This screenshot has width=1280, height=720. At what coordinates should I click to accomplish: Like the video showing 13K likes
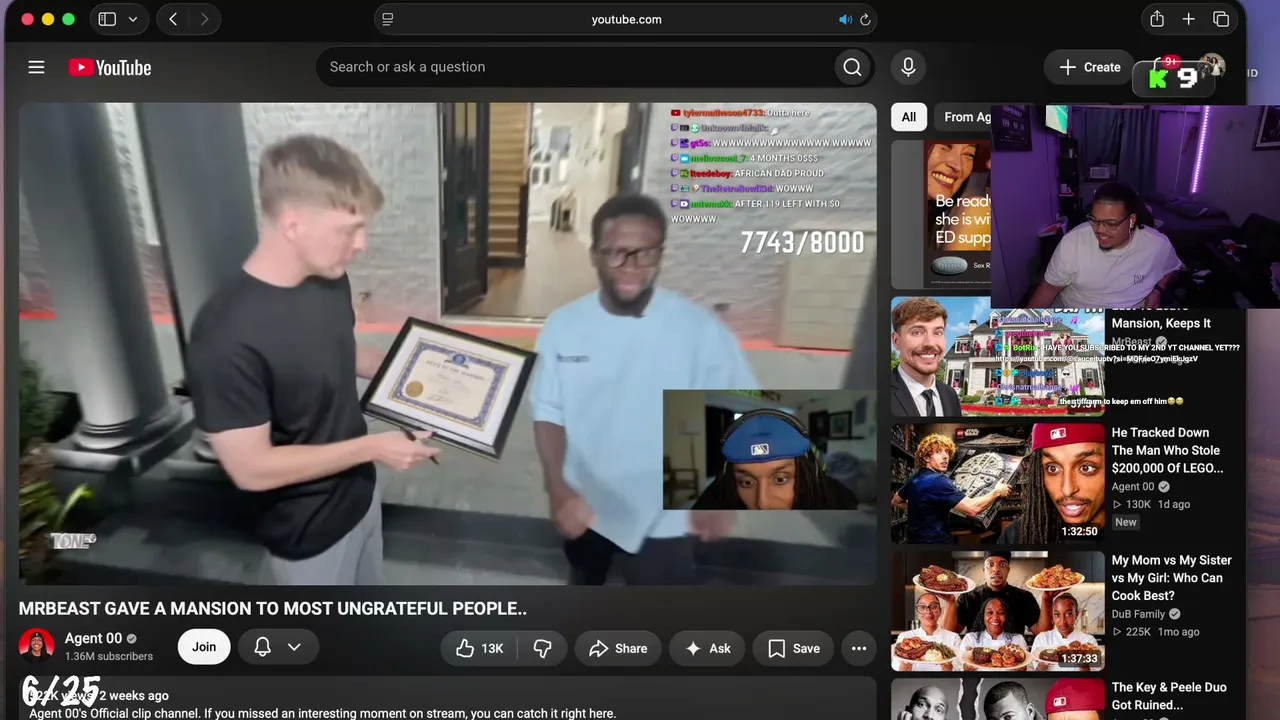tap(479, 648)
